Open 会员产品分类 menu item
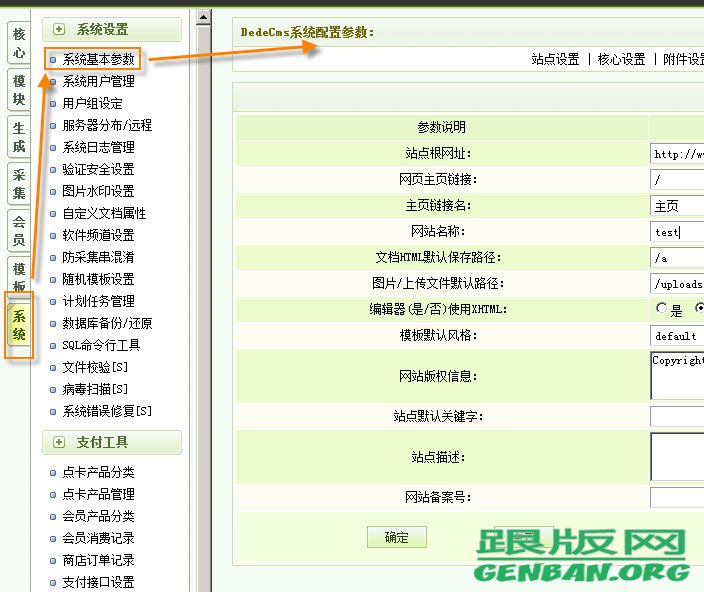Screen dimensions: 704x592 pyautogui.click(x=98, y=516)
